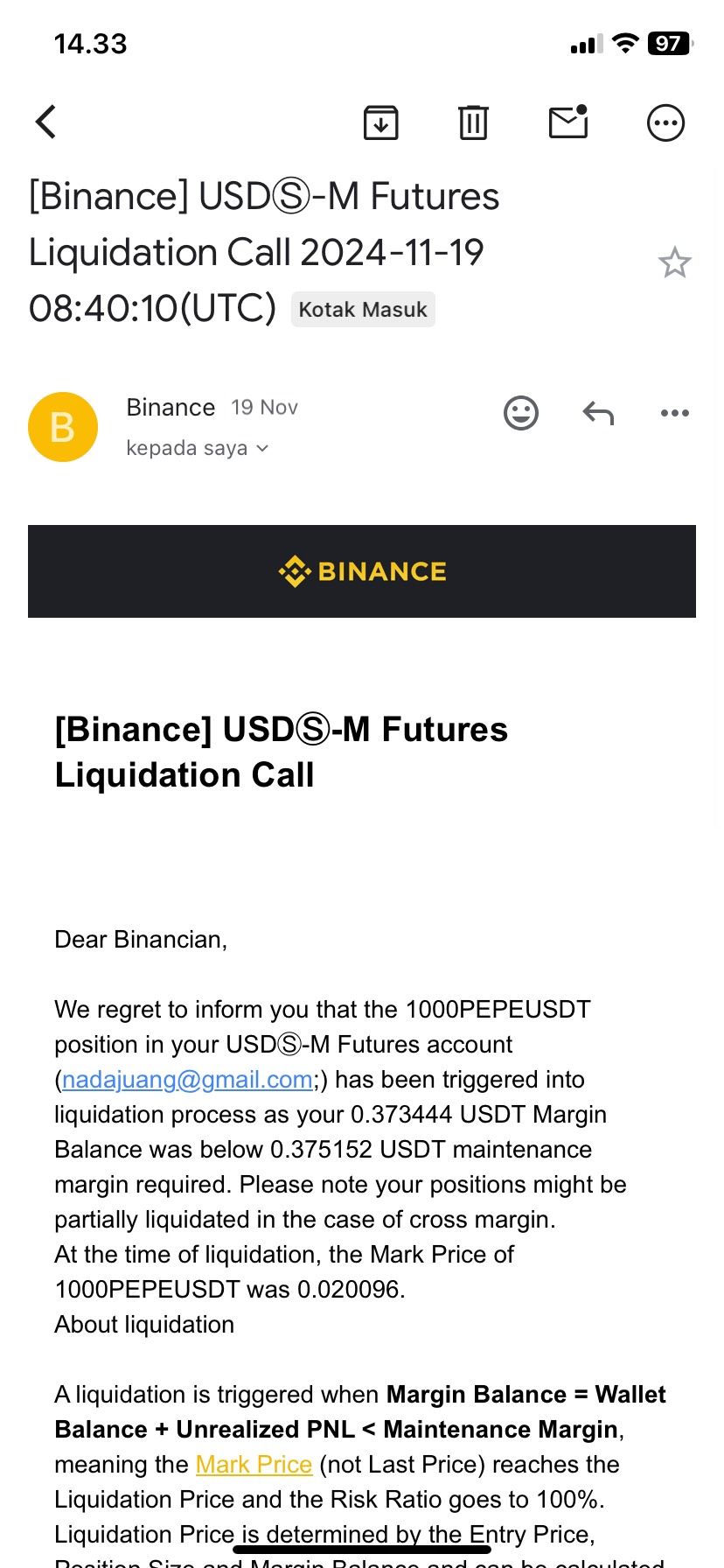The height and width of the screenshot is (1568, 724).
Task: Tap the home indicator bar at bottom
Action: [x=362, y=1550]
